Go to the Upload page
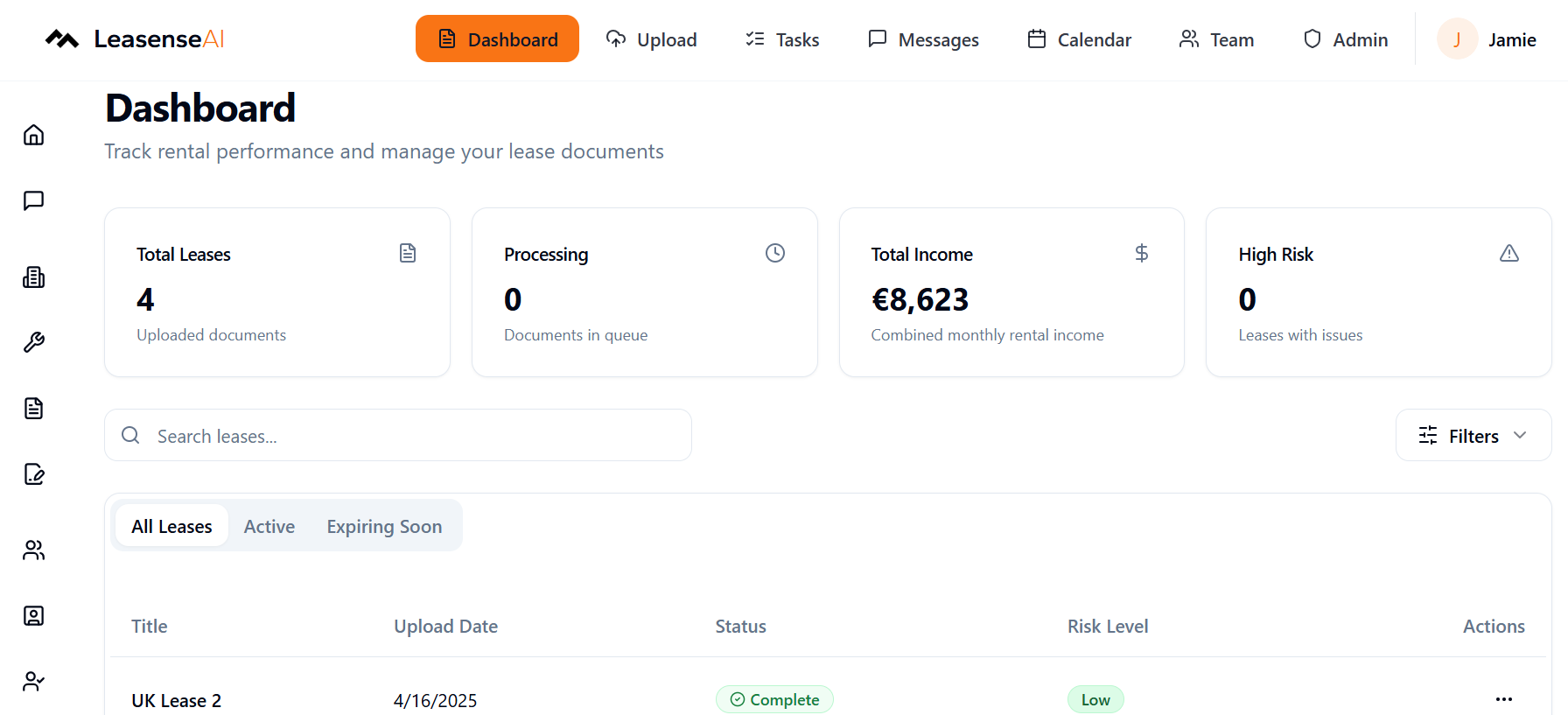 652,39
